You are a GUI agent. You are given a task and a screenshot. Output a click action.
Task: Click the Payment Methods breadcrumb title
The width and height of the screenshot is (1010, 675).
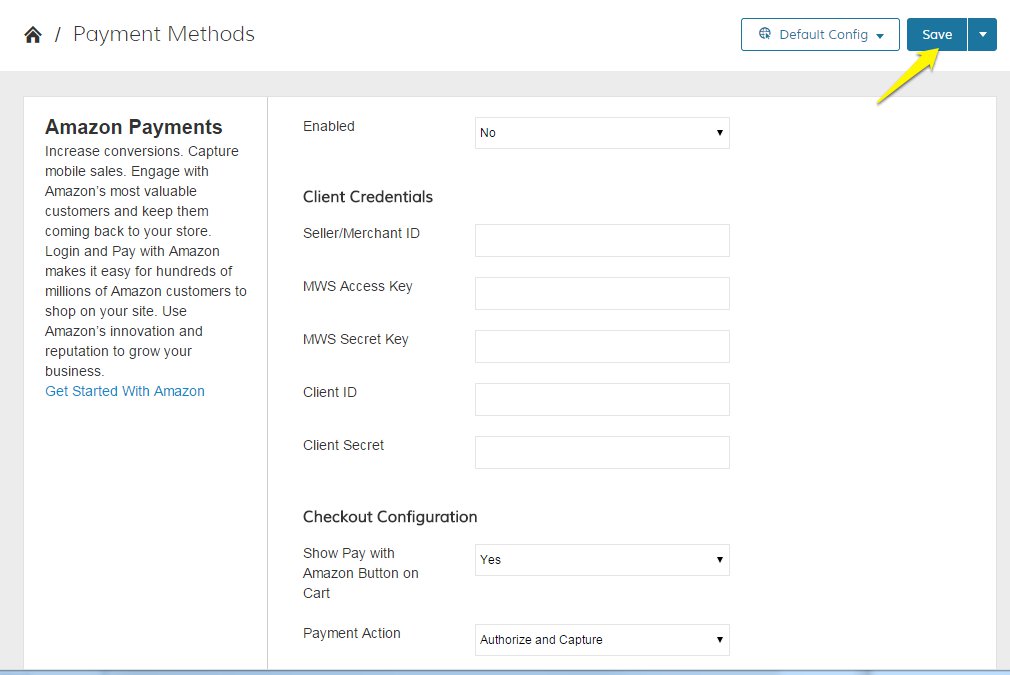click(x=164, y=34)
